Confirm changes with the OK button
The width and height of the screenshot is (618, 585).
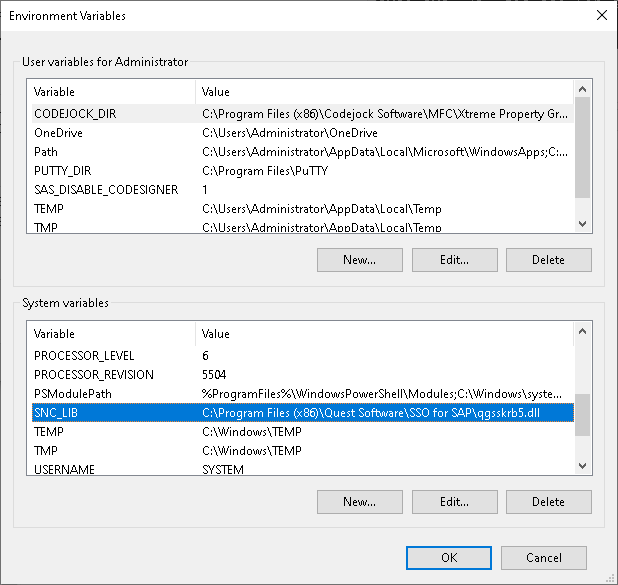point(449,558)
